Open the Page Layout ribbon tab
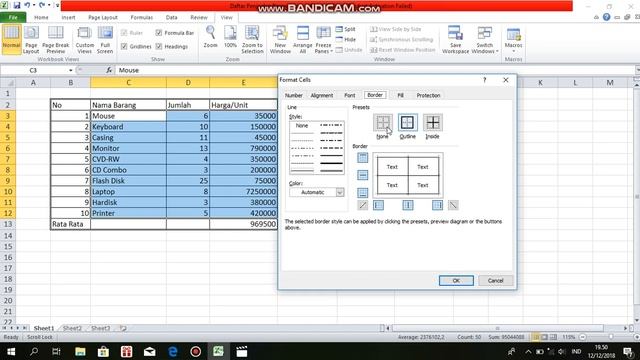Screen dimensions: 640x360 coord(103,18)
